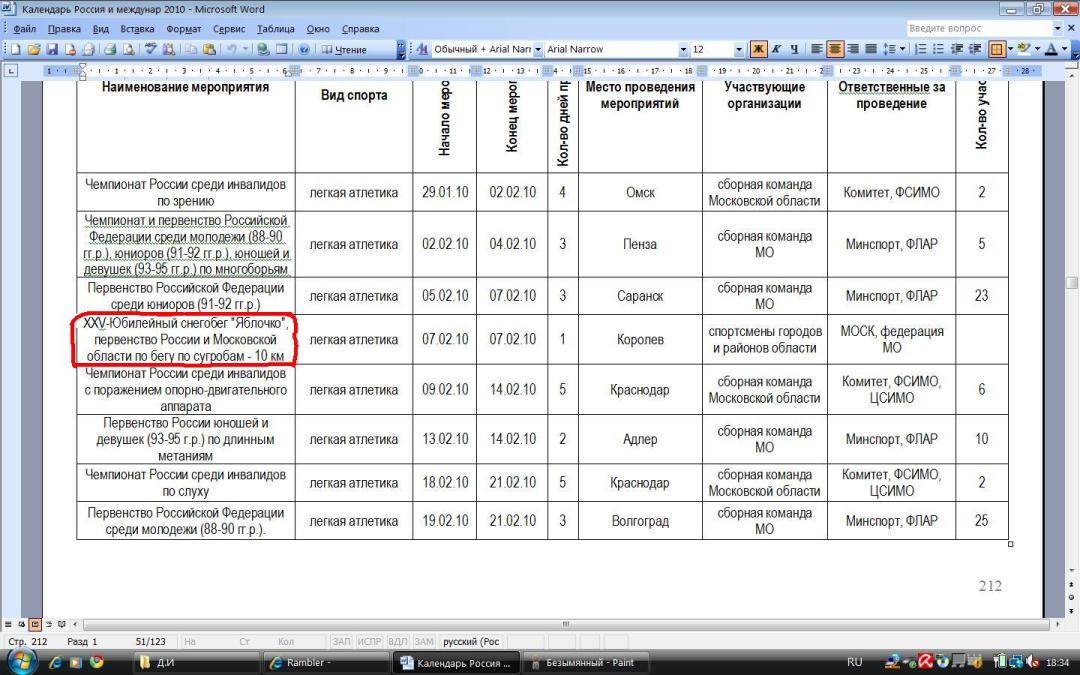Open the Формат menu
1080x675 pixels.
[183, 29]
